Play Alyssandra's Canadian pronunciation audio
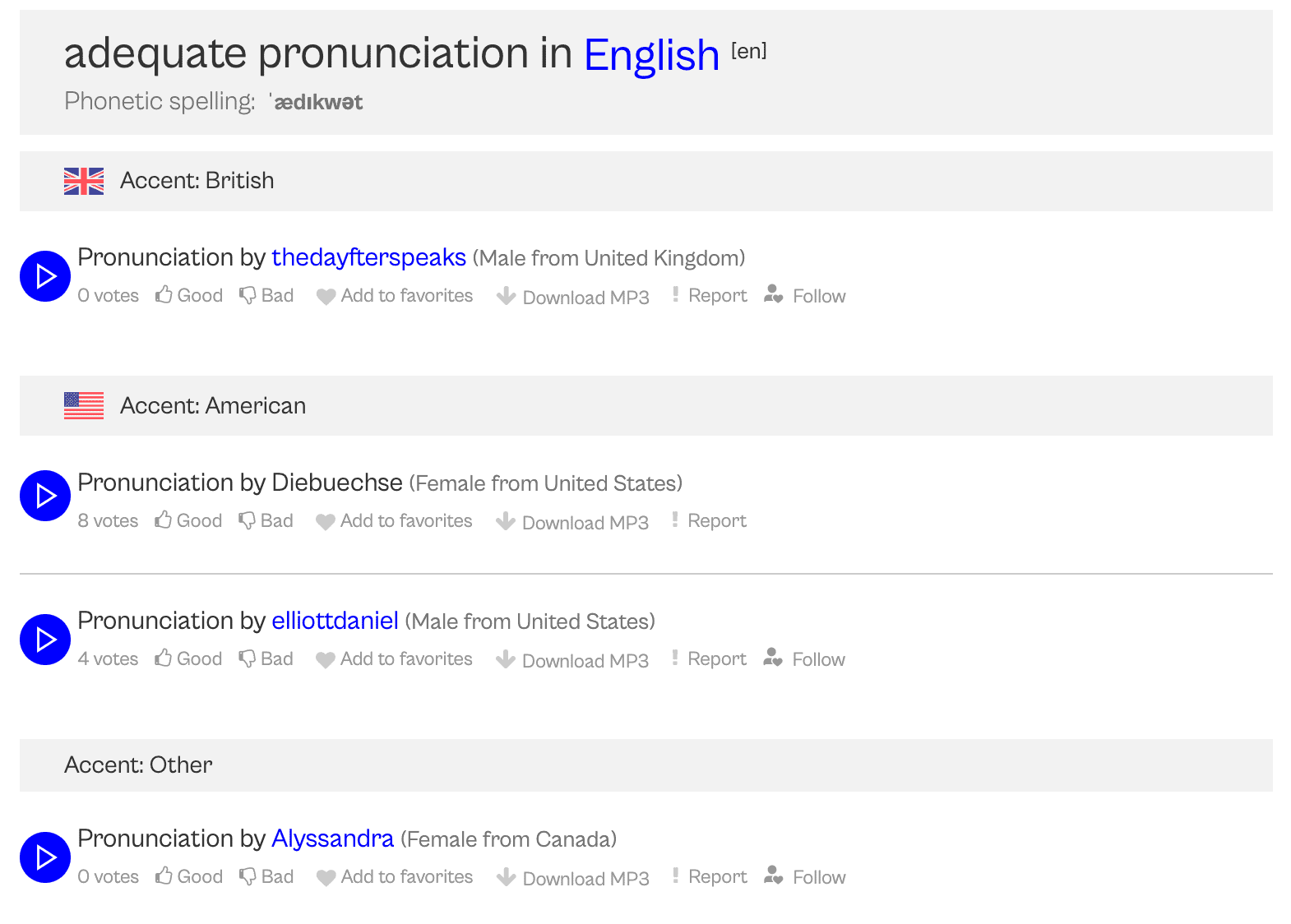1291x924 pixels. point(45,857)
